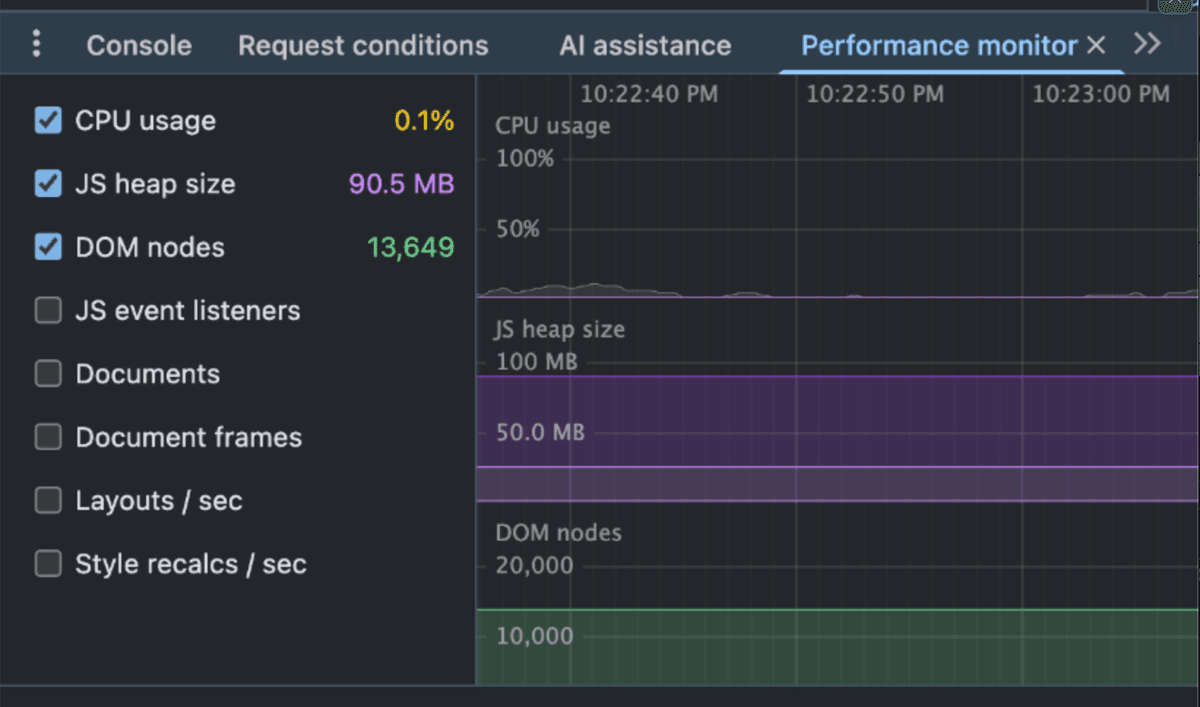Enable the Document frames checkbox
The height and width of the screenshot is (707, 1200).
(48, 437)
